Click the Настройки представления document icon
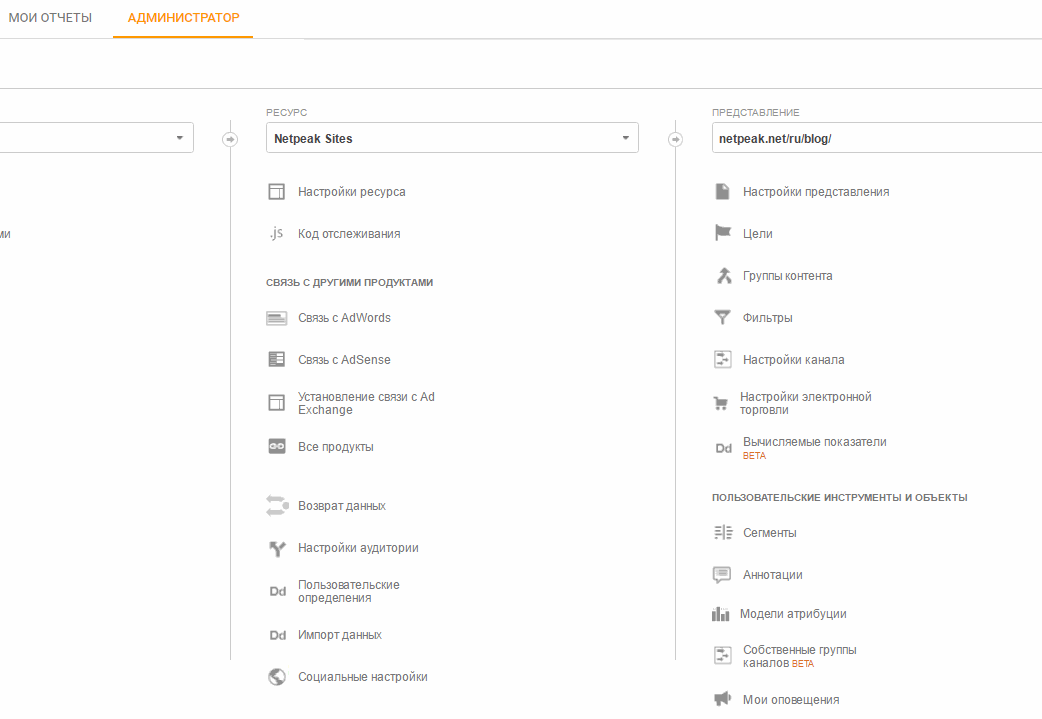This screenshot has width=1042, height=719. [722, 191]
